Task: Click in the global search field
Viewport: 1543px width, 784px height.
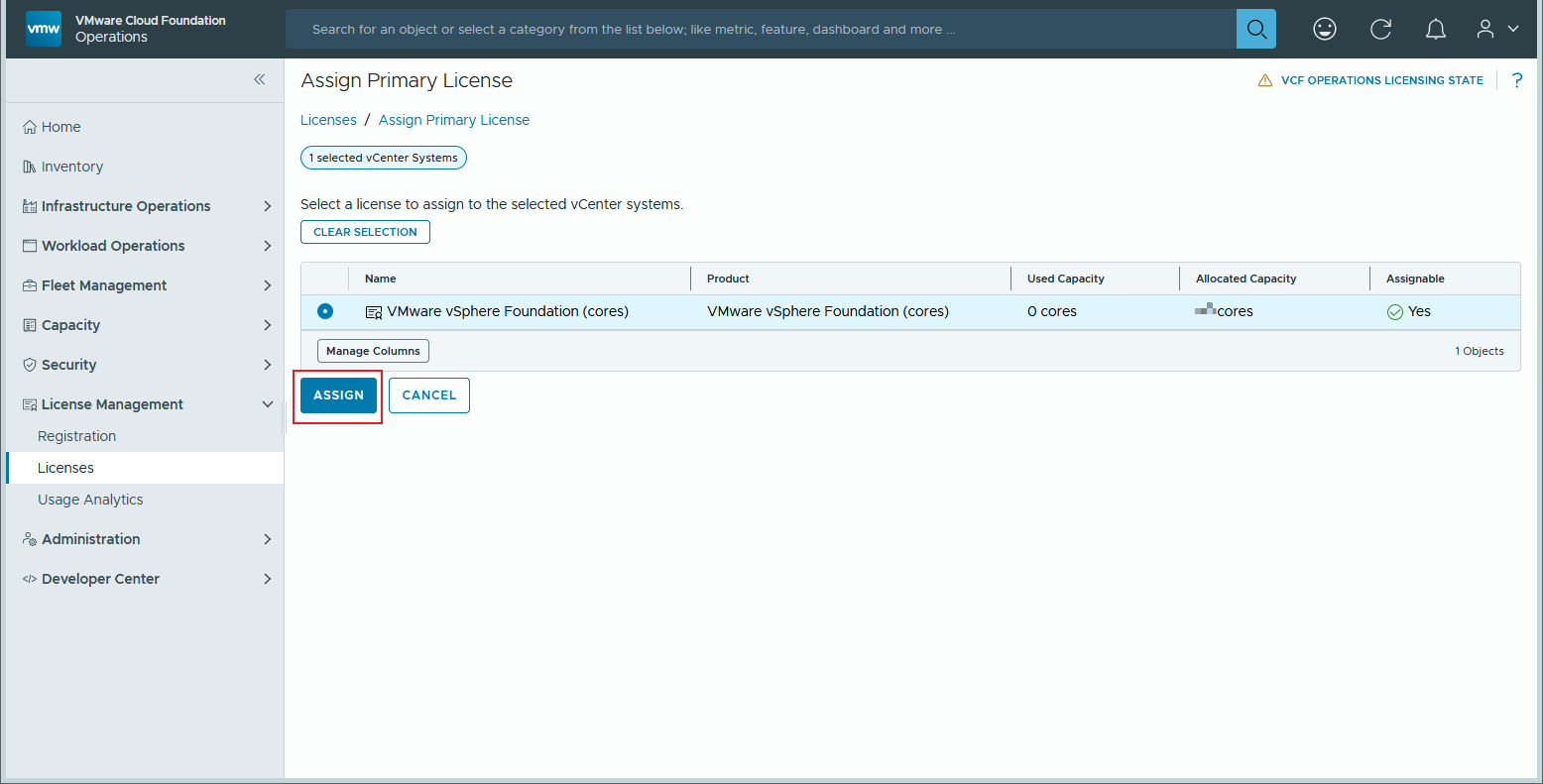Action: coord(760,29)
